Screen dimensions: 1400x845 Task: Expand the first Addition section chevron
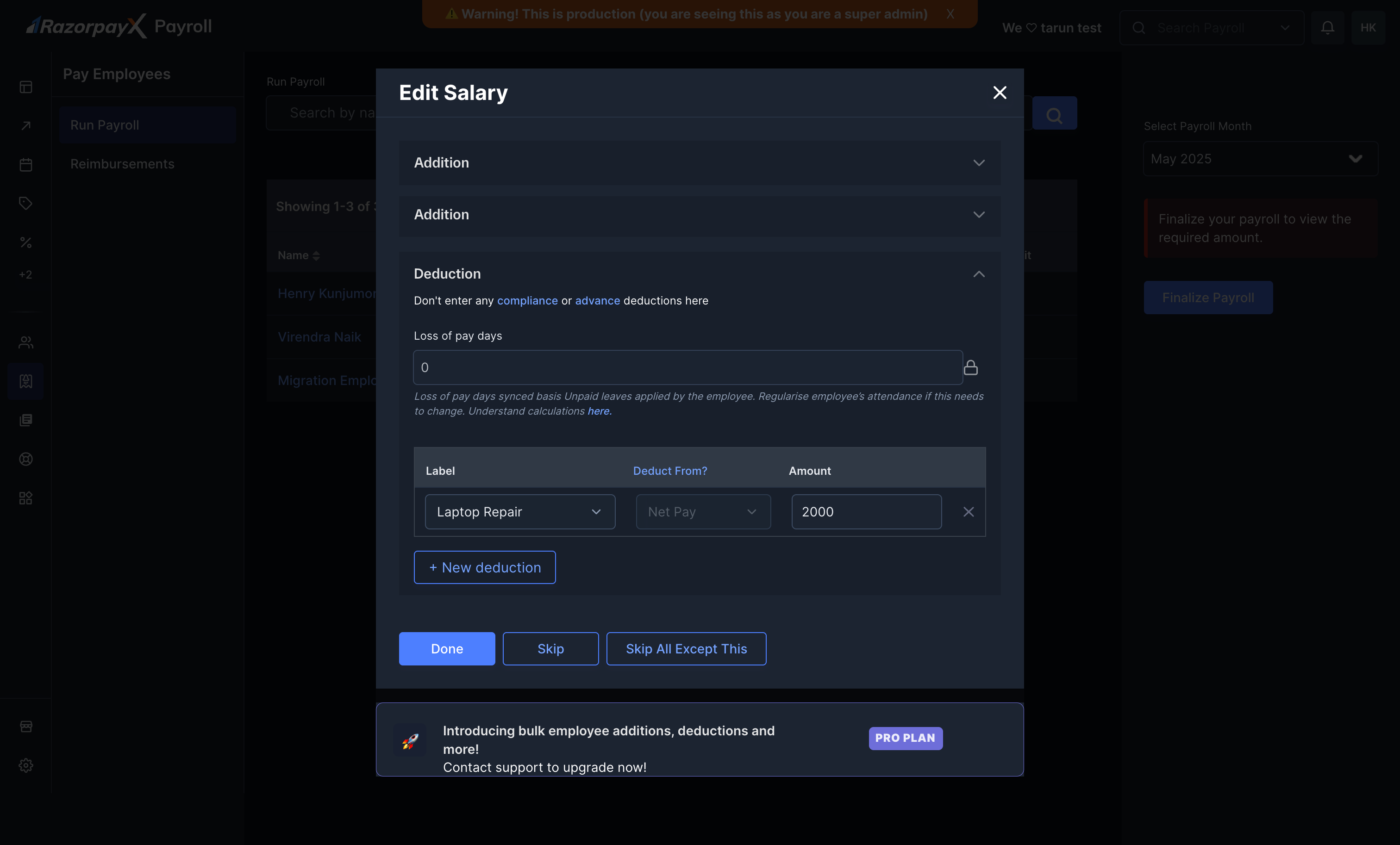click(x=978, y=163)
